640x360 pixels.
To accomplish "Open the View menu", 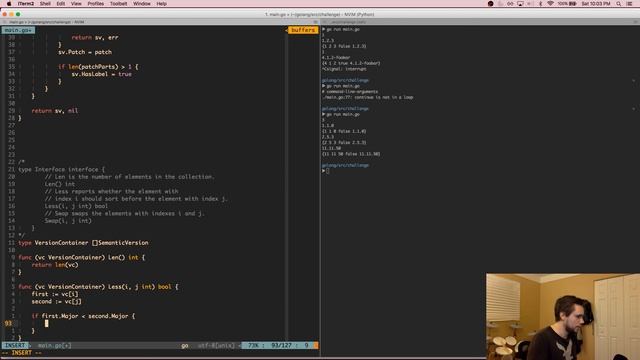I will (76, 4).
